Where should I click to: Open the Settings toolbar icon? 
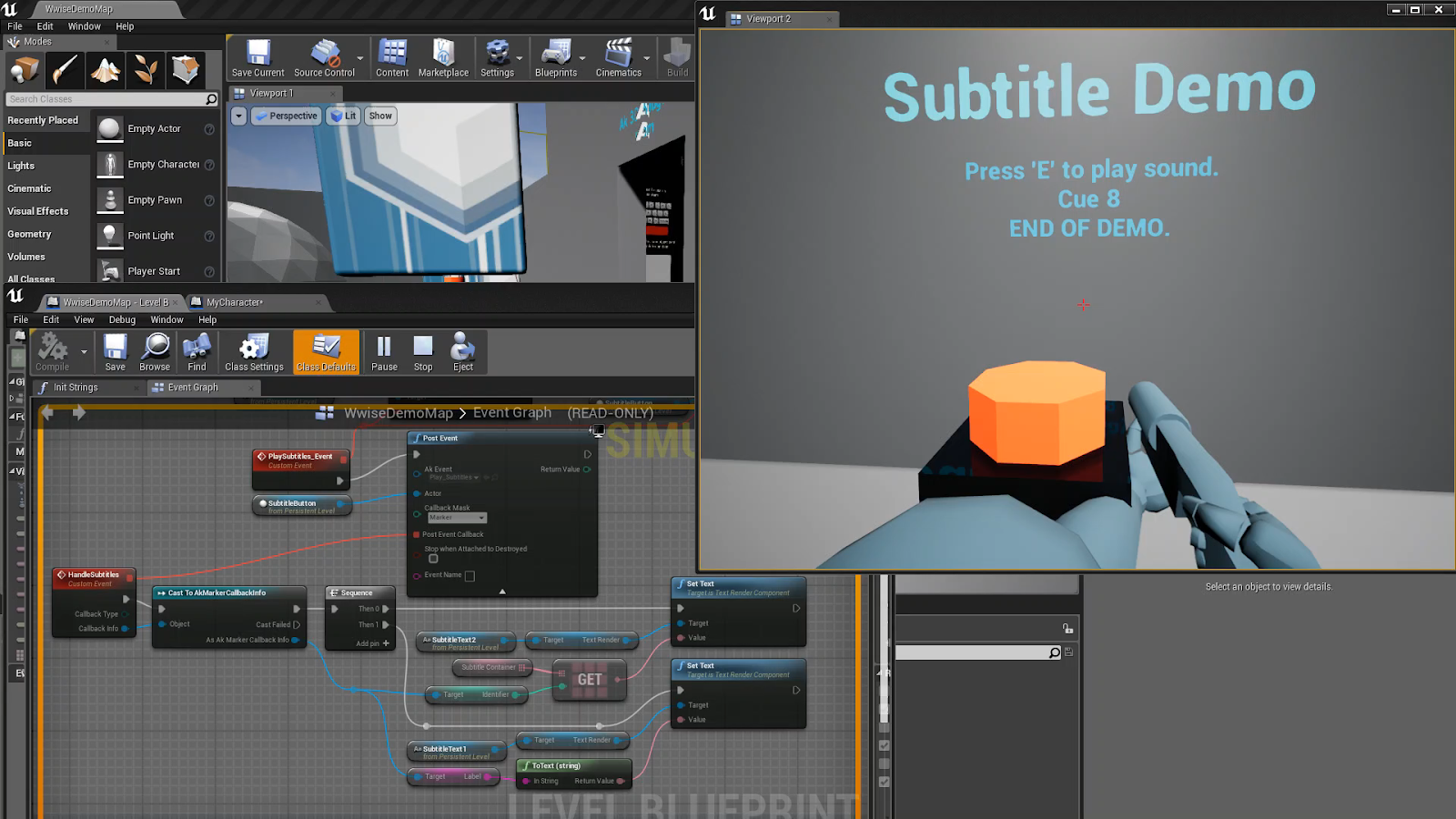(497, 58)
